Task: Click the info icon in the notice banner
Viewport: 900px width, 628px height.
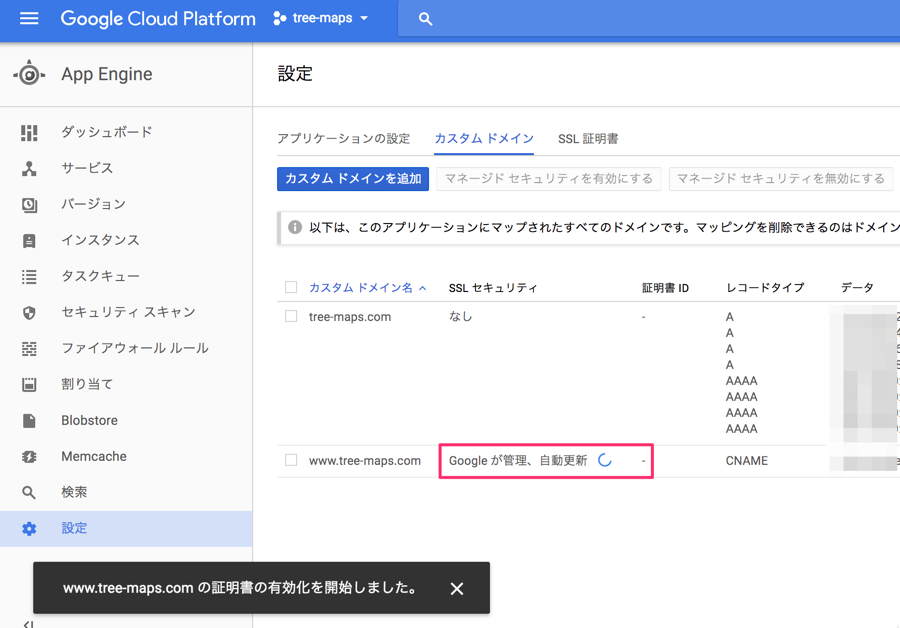Action: tap(295, 227)
